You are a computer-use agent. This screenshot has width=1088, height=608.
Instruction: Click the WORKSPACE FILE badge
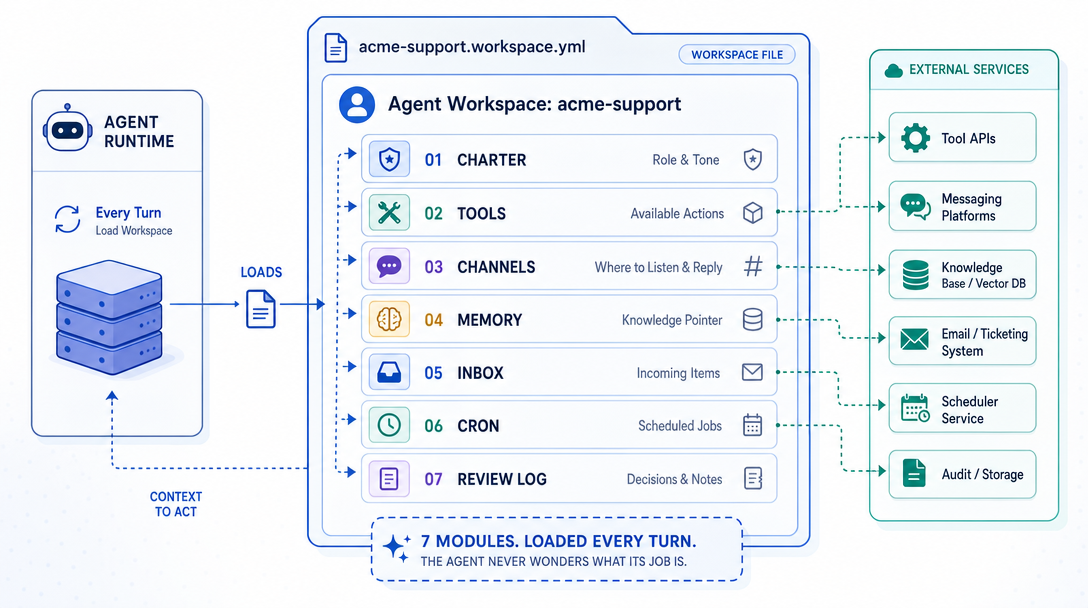[737, 55]
